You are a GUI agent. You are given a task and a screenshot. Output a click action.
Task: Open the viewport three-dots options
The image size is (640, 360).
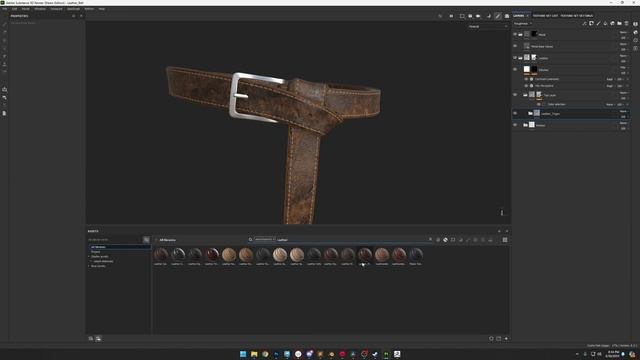[x=502, y=213]
